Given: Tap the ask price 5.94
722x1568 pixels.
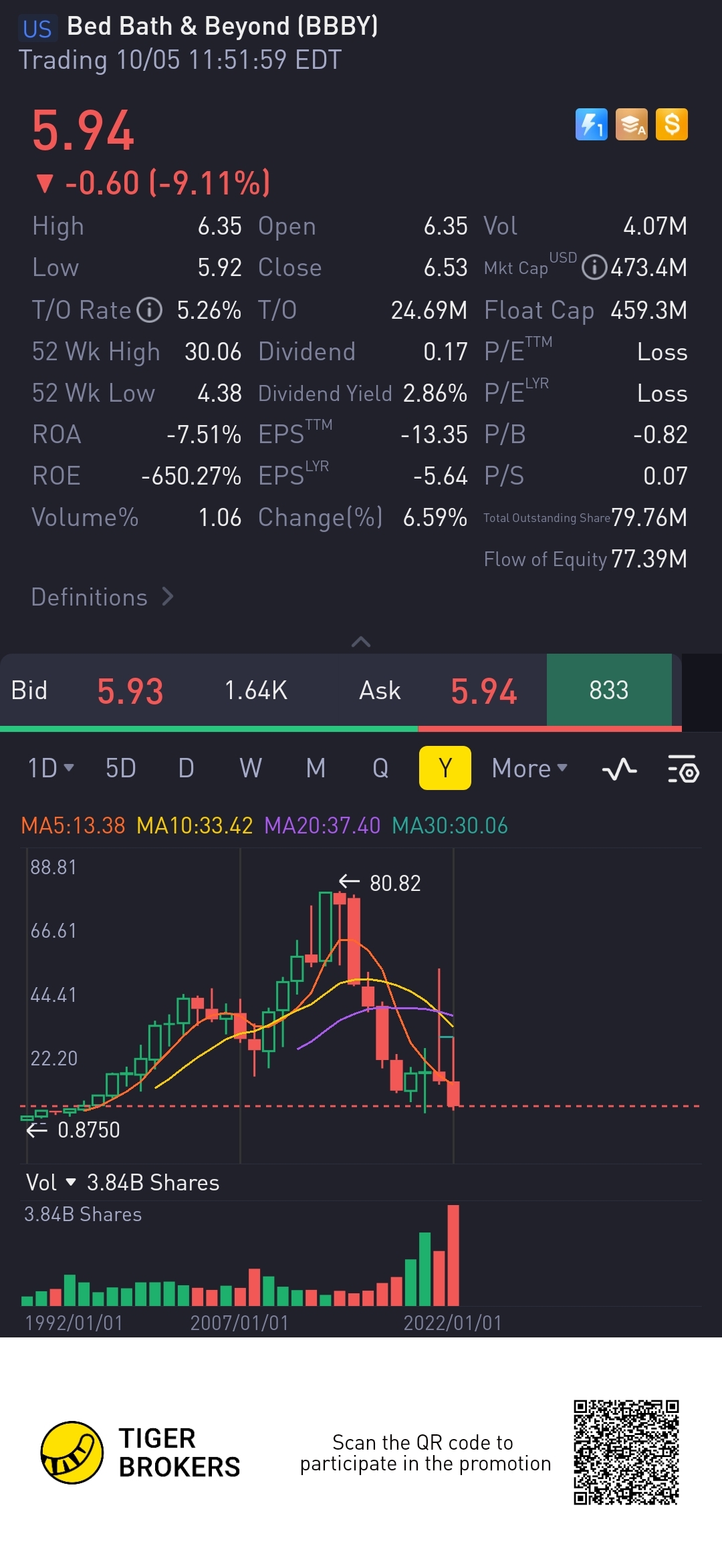Looking at the screenshot, I should coord(484,691).
